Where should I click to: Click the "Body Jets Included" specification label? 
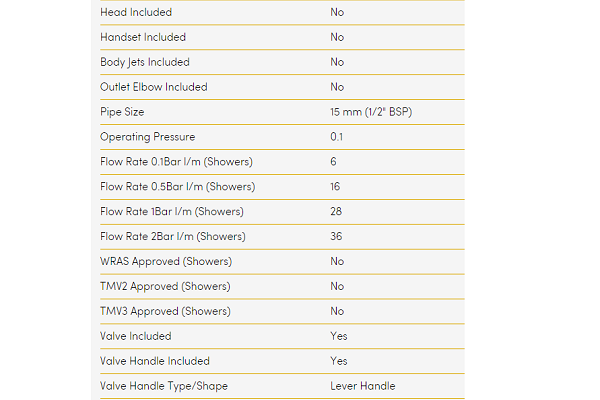[x=145, y=62]
